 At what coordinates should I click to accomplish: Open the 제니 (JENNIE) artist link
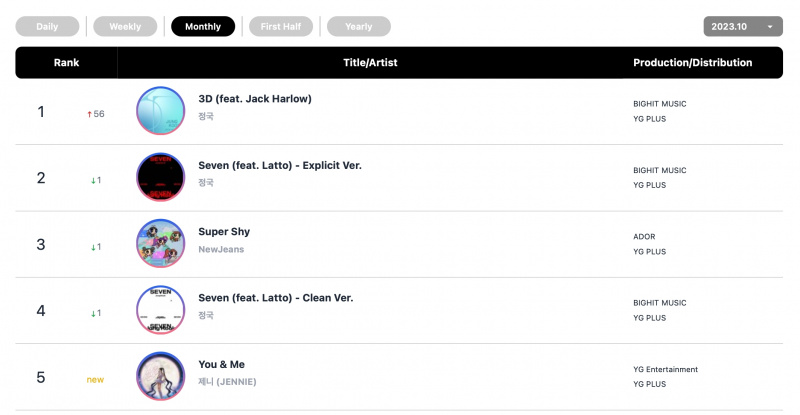[227, 381]
